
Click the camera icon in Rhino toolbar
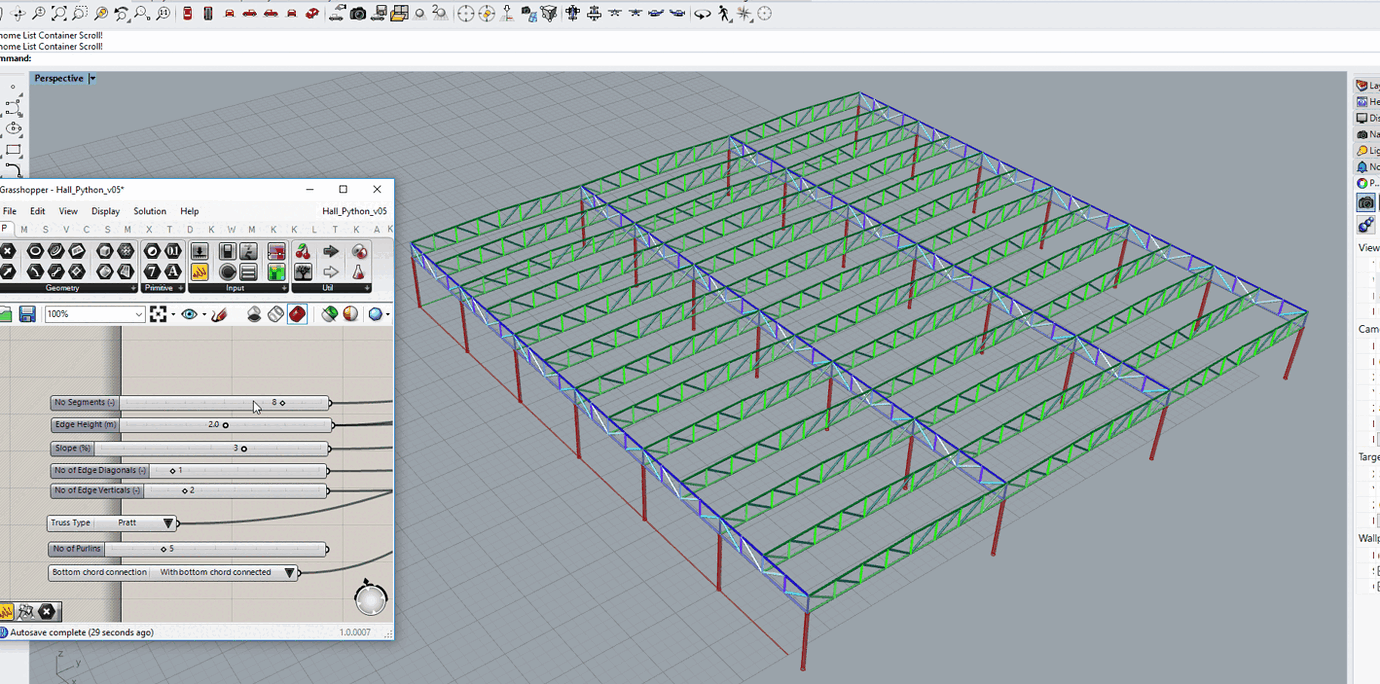click(358, 14)
